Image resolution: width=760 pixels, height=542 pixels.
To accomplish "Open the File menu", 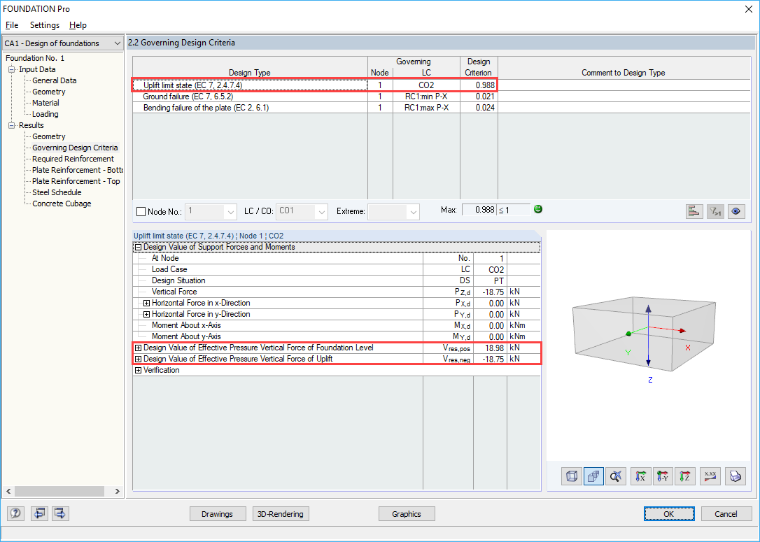I will click(x=12, y=25).
